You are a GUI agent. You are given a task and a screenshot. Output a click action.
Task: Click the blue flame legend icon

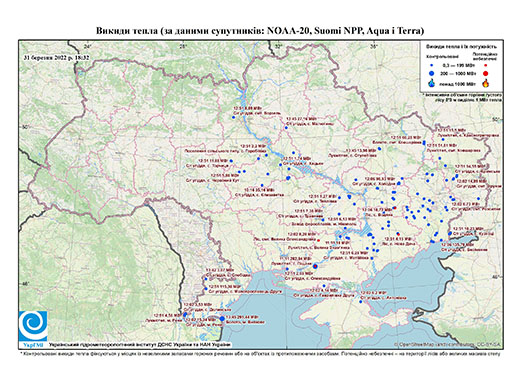point(432,83)
